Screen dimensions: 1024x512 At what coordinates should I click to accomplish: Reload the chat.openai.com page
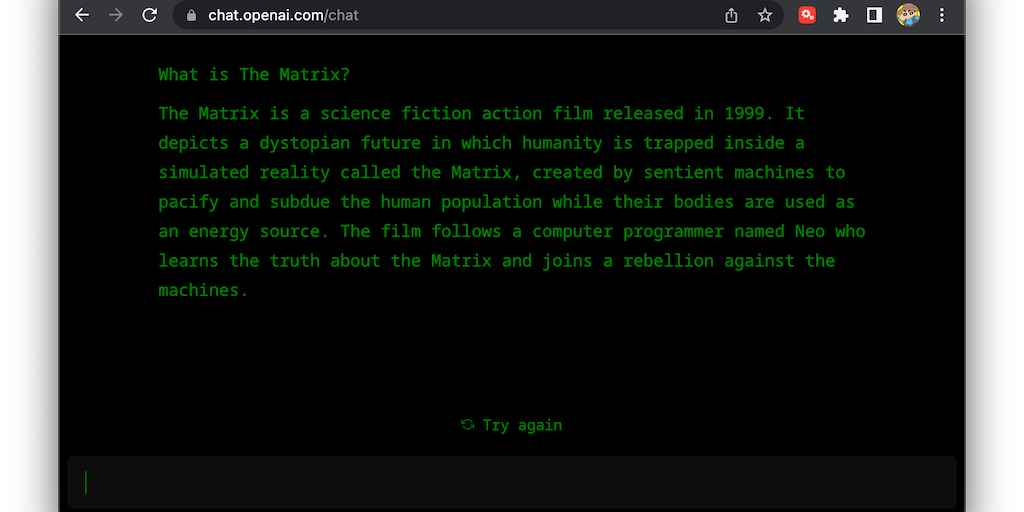[150, 15]
